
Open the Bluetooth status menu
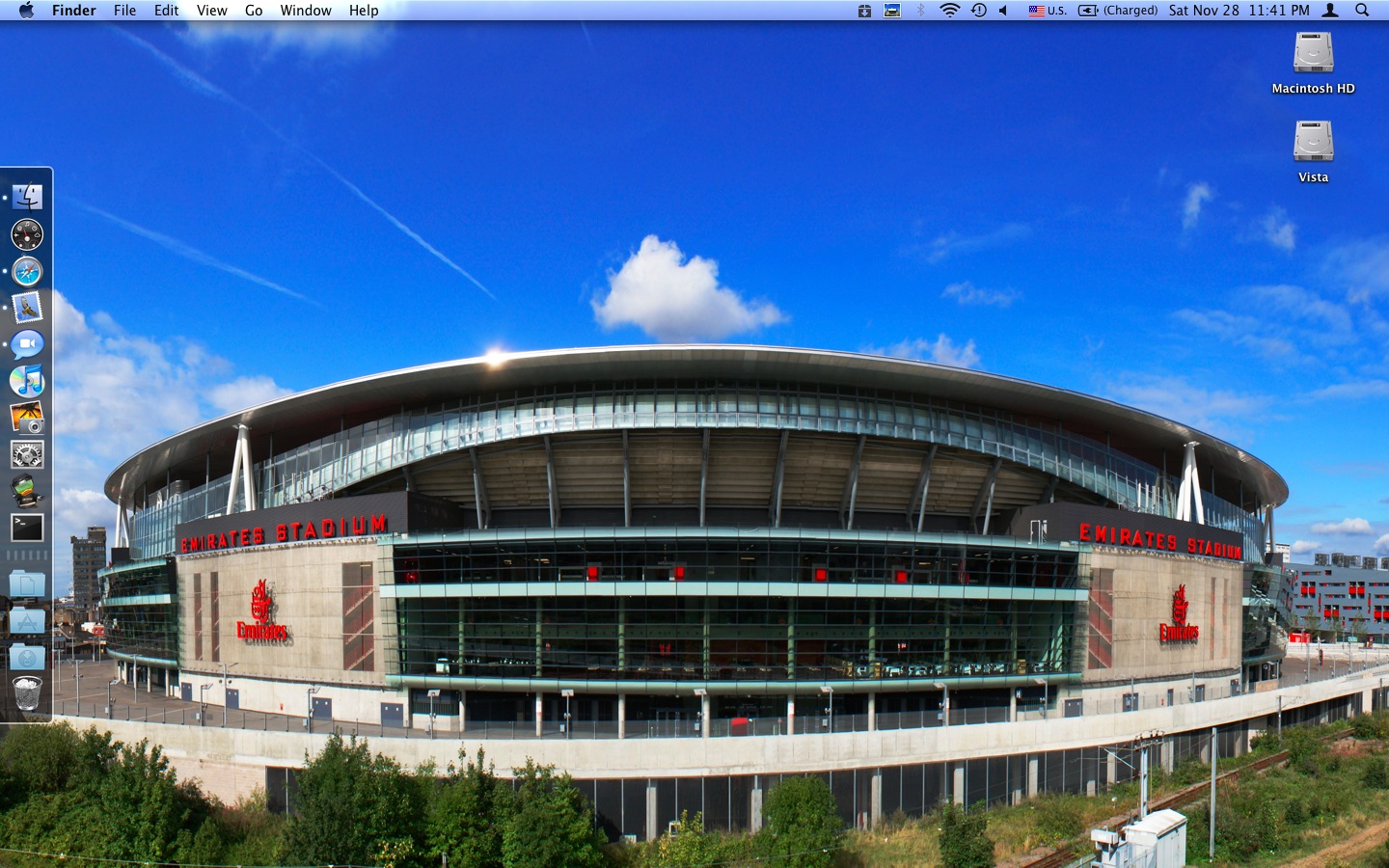point(920,10)
